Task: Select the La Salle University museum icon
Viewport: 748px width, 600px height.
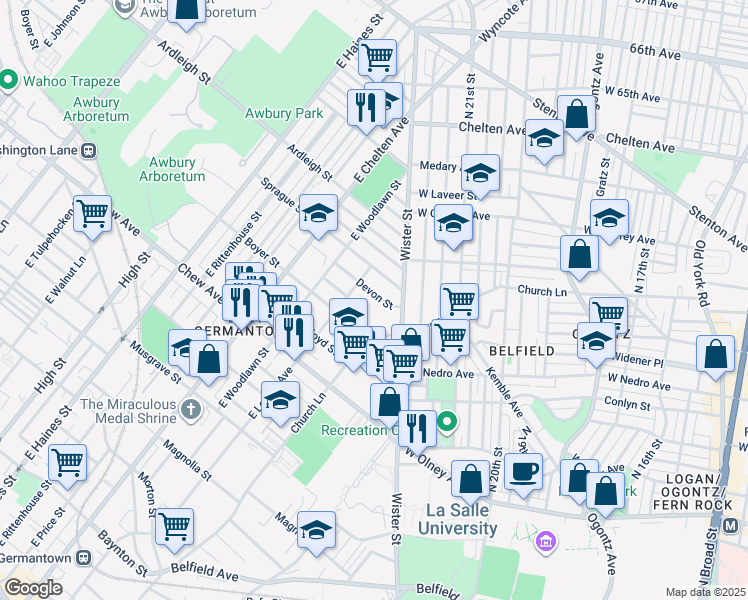Action: (546, 542)
